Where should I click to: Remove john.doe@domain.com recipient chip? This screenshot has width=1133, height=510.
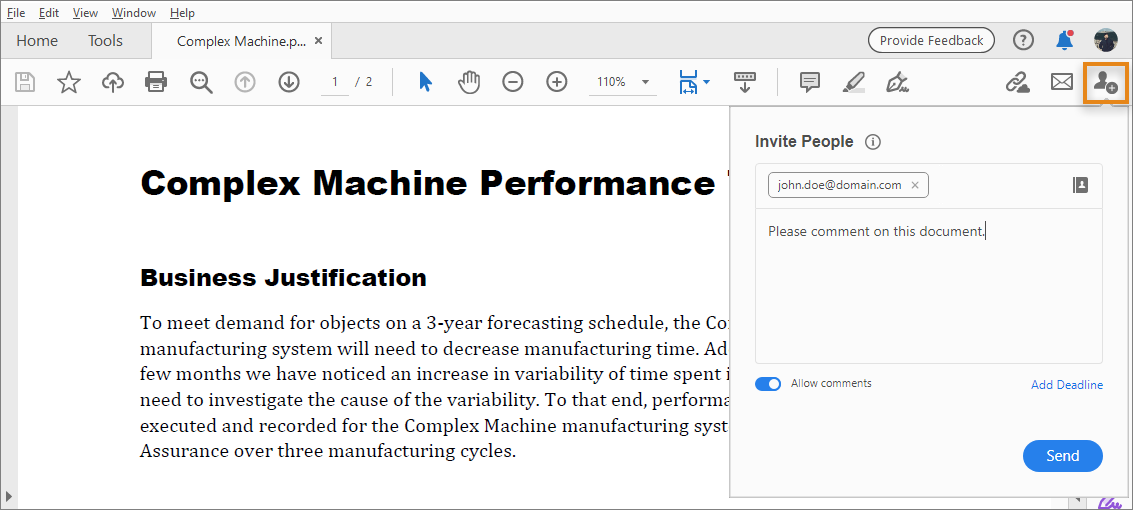(x=915, y=185)
